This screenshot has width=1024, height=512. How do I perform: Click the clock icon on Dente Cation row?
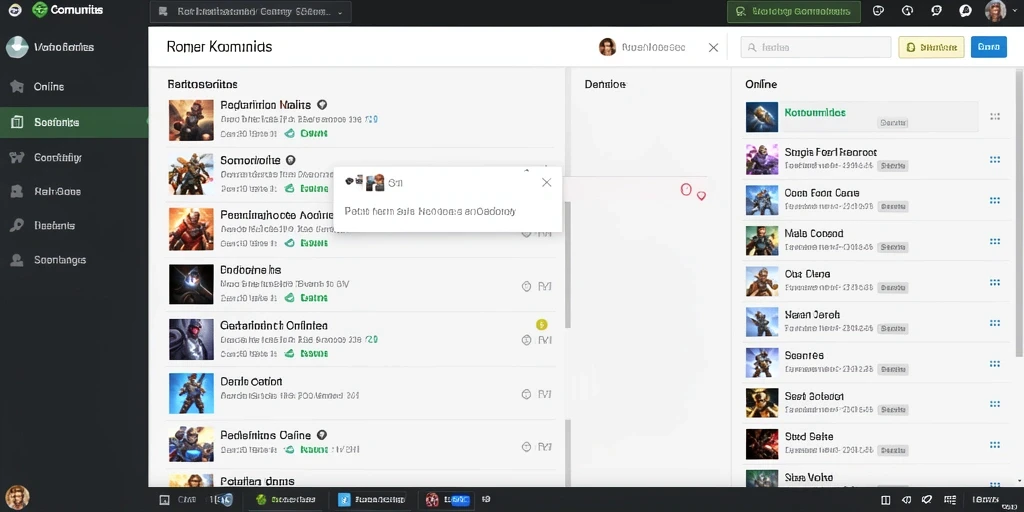526,394
